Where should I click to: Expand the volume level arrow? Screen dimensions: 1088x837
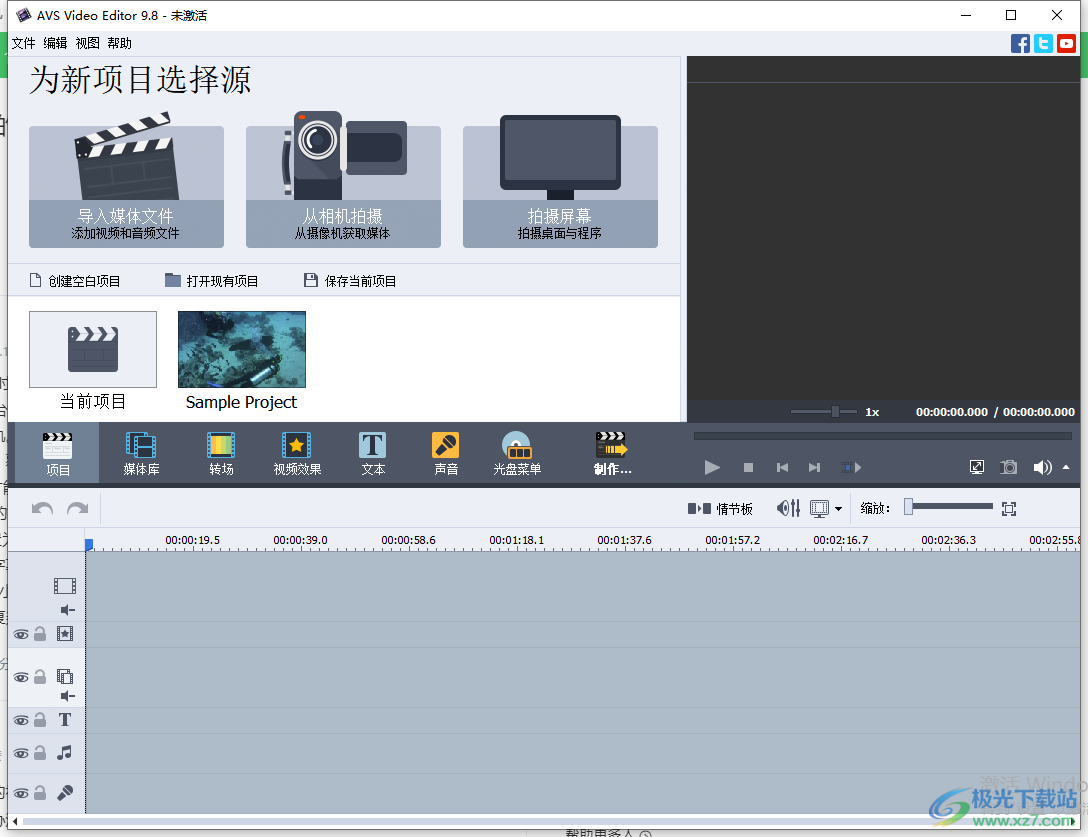click(1066, 467)
